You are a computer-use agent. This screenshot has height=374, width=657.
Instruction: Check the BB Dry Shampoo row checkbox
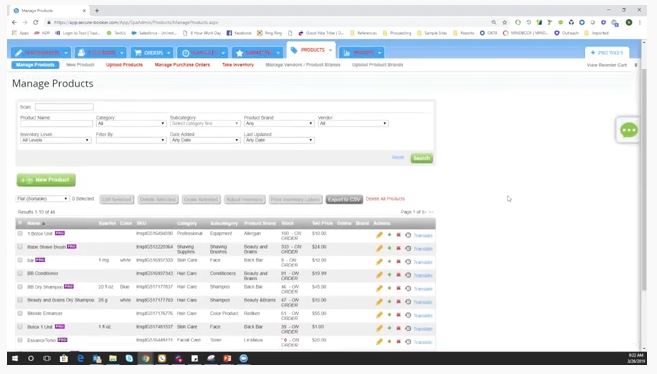tap(20, 287)
